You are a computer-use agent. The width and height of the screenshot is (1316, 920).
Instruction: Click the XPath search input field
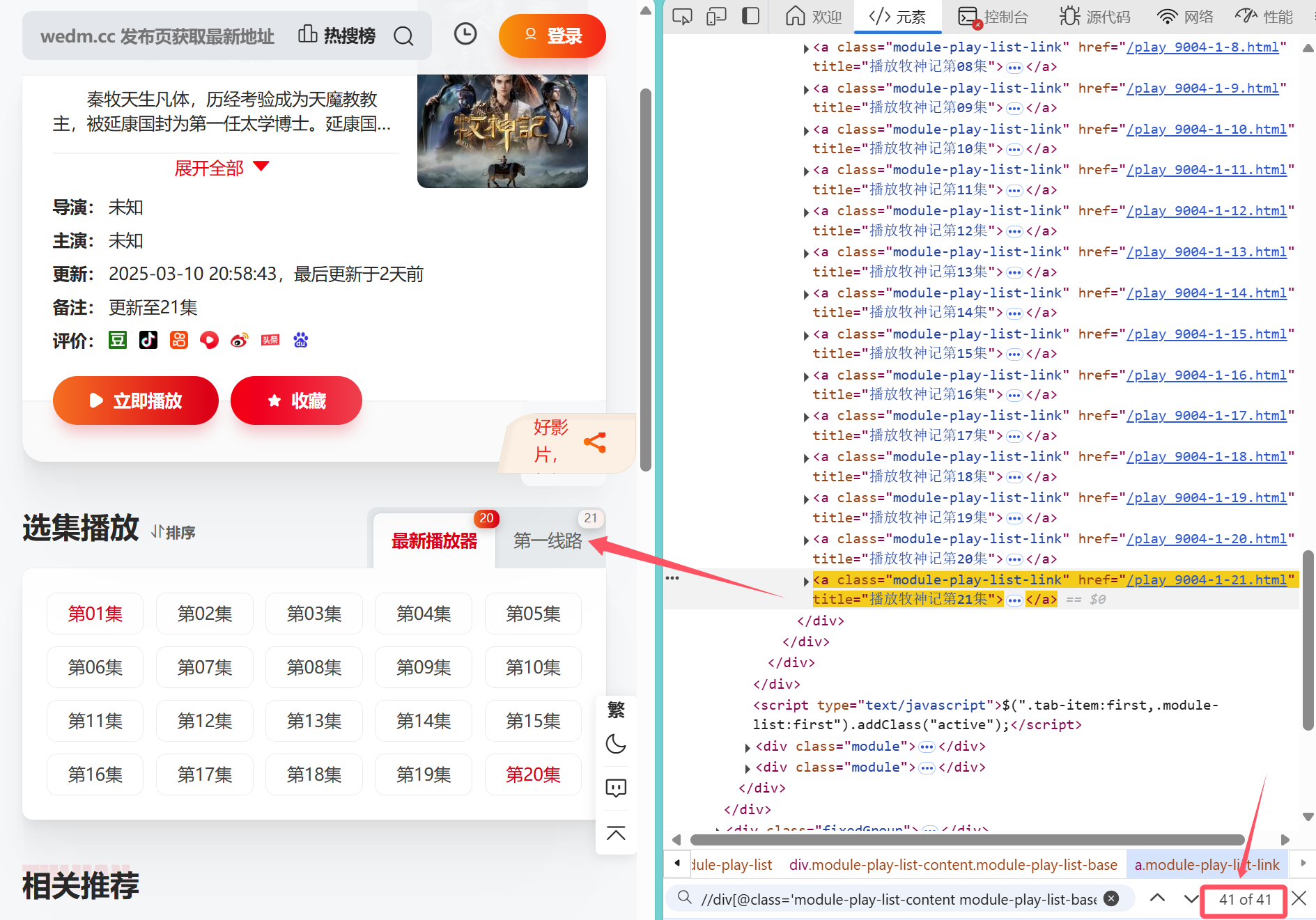(898, 899)
